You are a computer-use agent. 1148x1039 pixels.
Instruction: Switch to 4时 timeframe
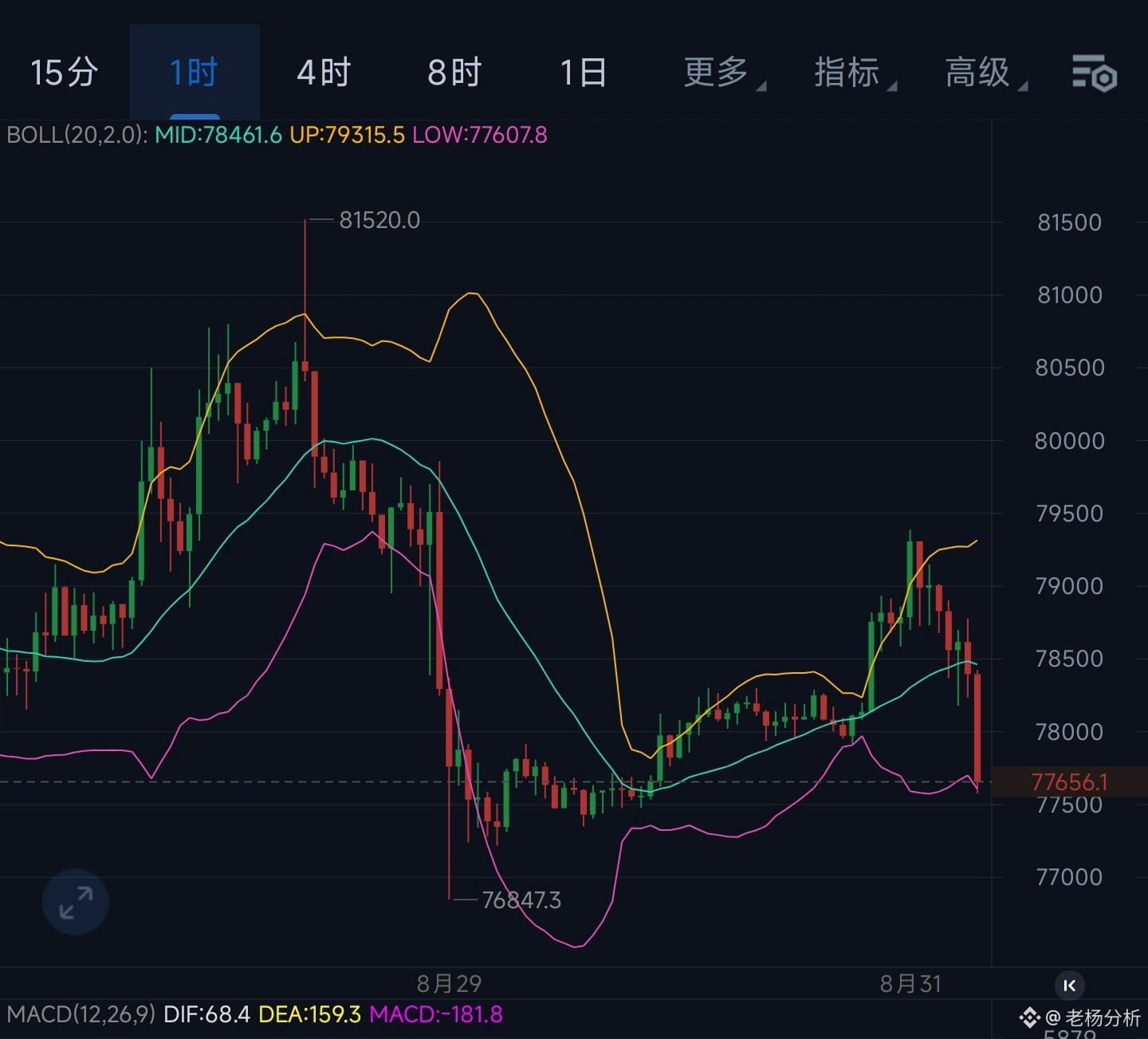(x=324, y=73)
